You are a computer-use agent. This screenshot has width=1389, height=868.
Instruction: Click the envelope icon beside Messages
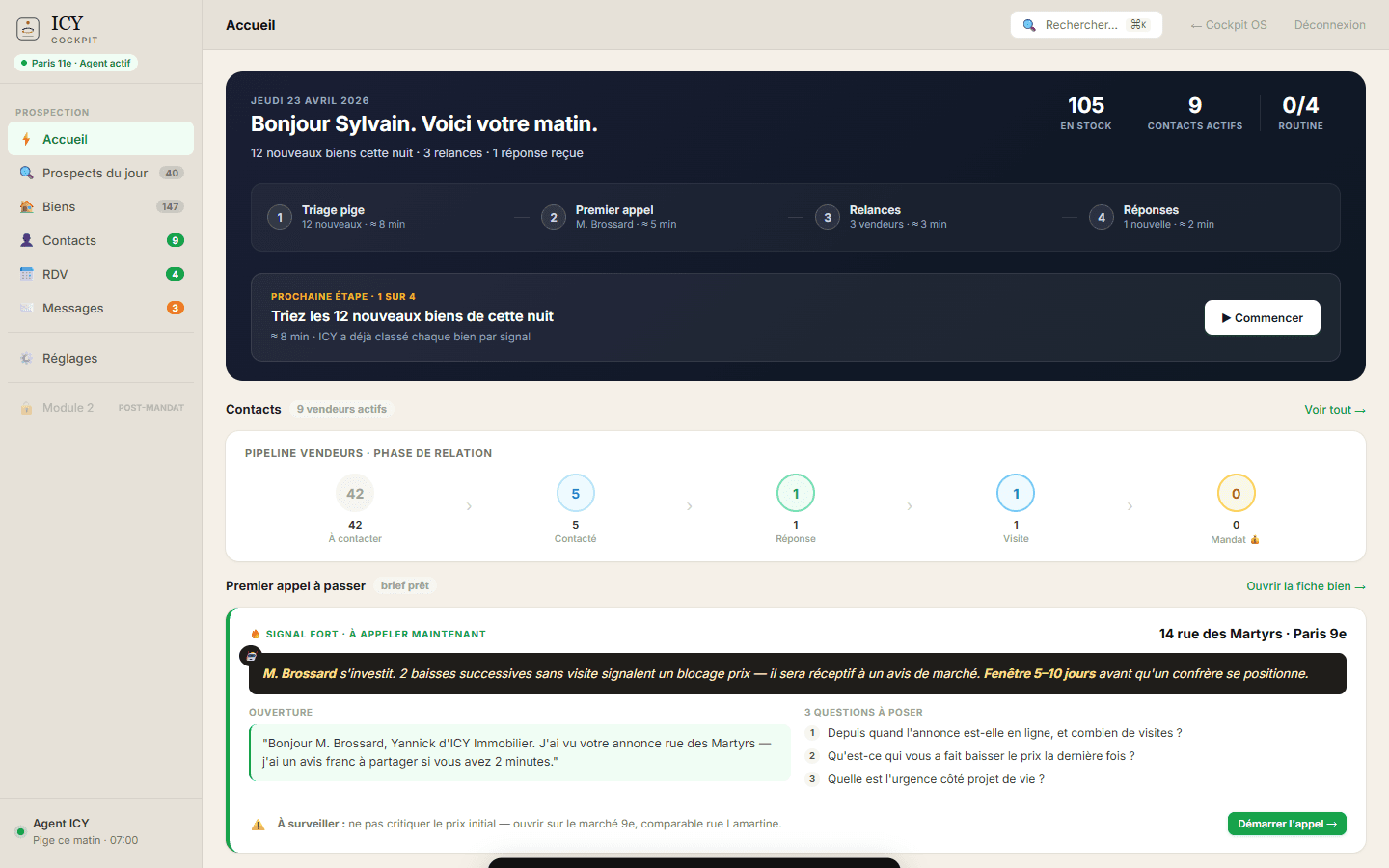[x=26, y=308]
